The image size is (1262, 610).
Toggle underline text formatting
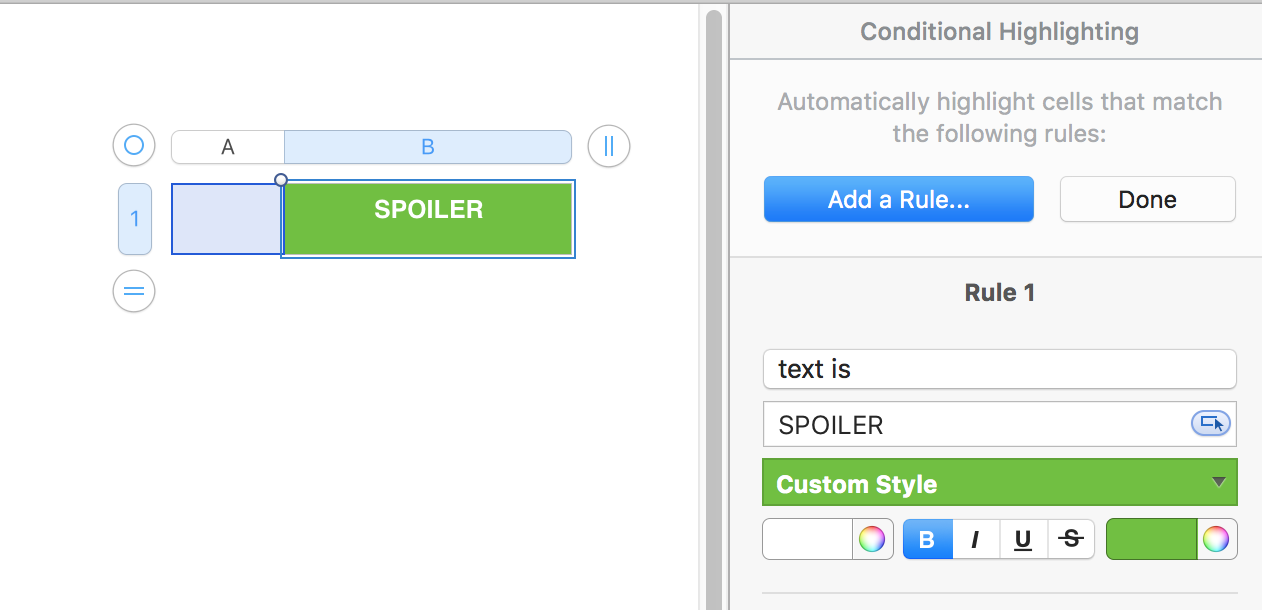1022,540
